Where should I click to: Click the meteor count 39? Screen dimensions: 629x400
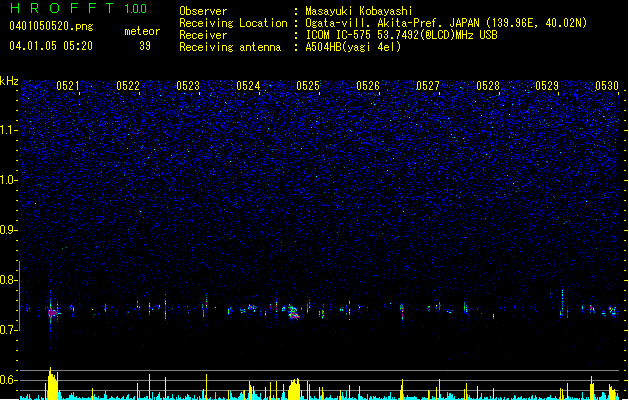tap(145, 46)
